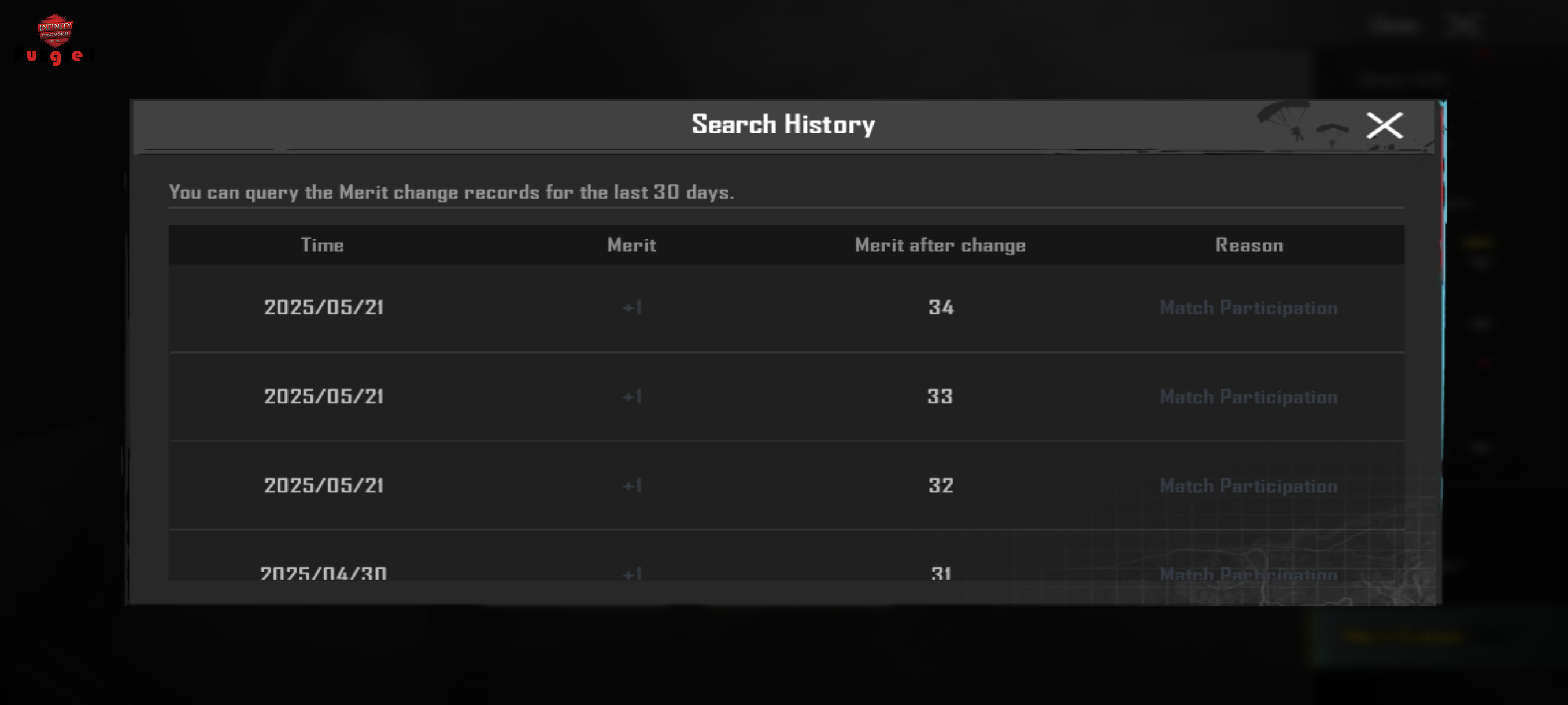Click Match Participation in the merit 32 row
The height and width of the screenshot is (705, 1568).
[1248, 486]
